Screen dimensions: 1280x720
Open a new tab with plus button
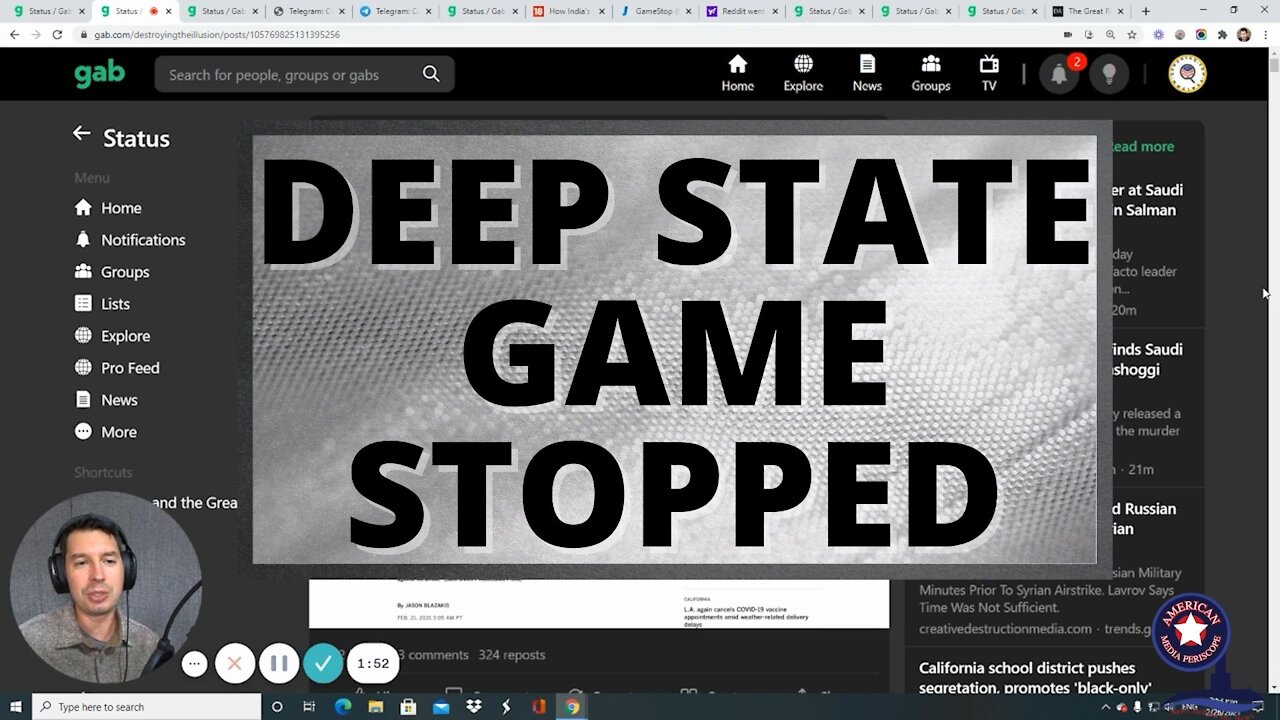coord(1146,11)
